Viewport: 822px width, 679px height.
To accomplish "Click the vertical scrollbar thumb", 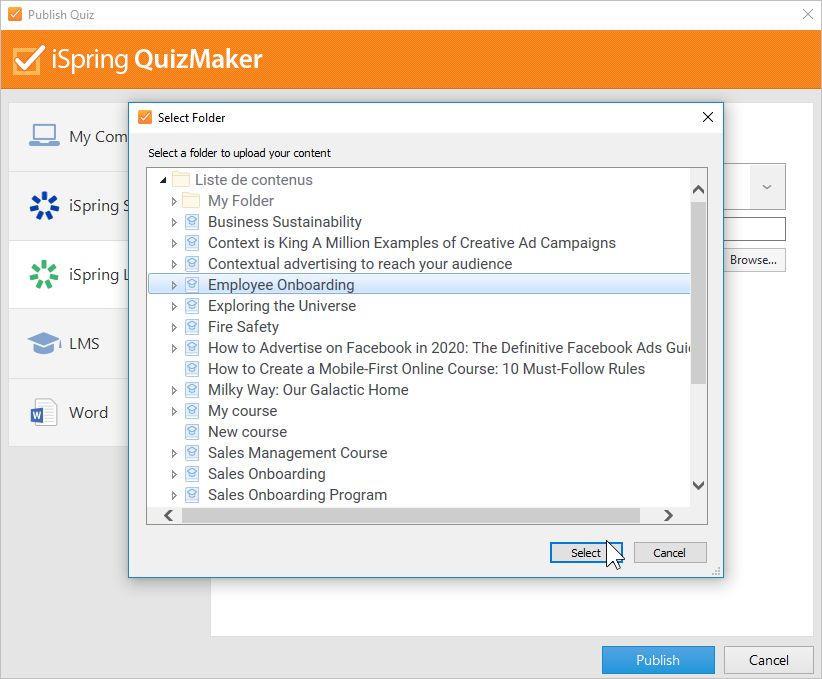I will click(x=698, y=293).
